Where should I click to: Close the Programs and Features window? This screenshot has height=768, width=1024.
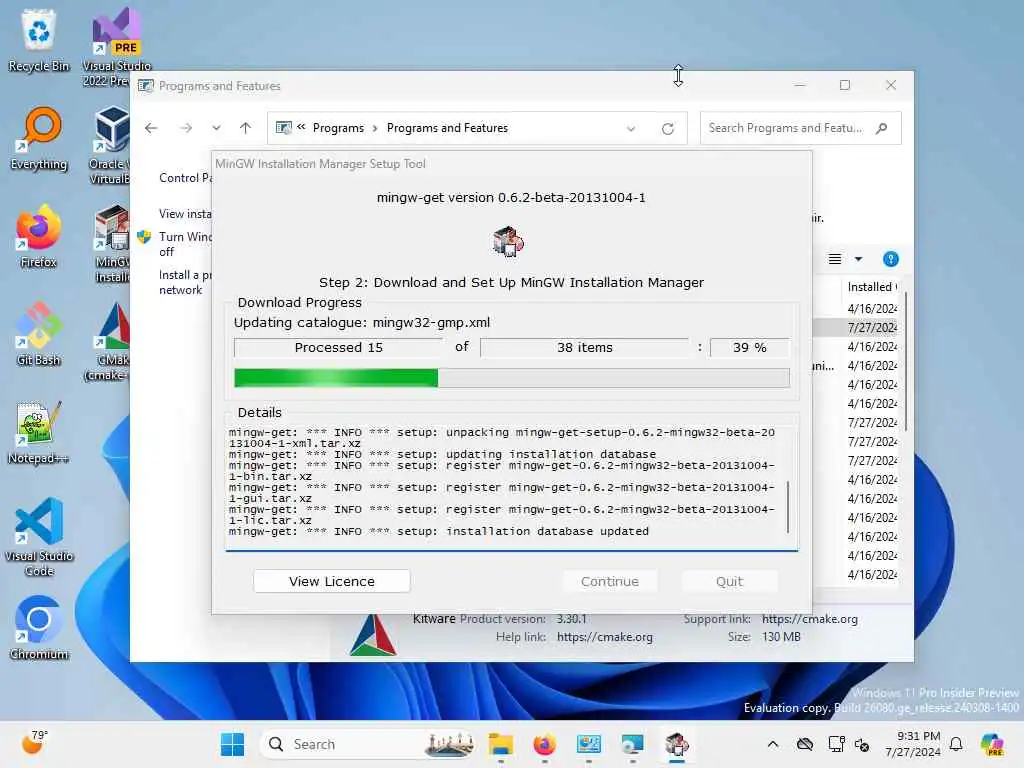point(891,86)
